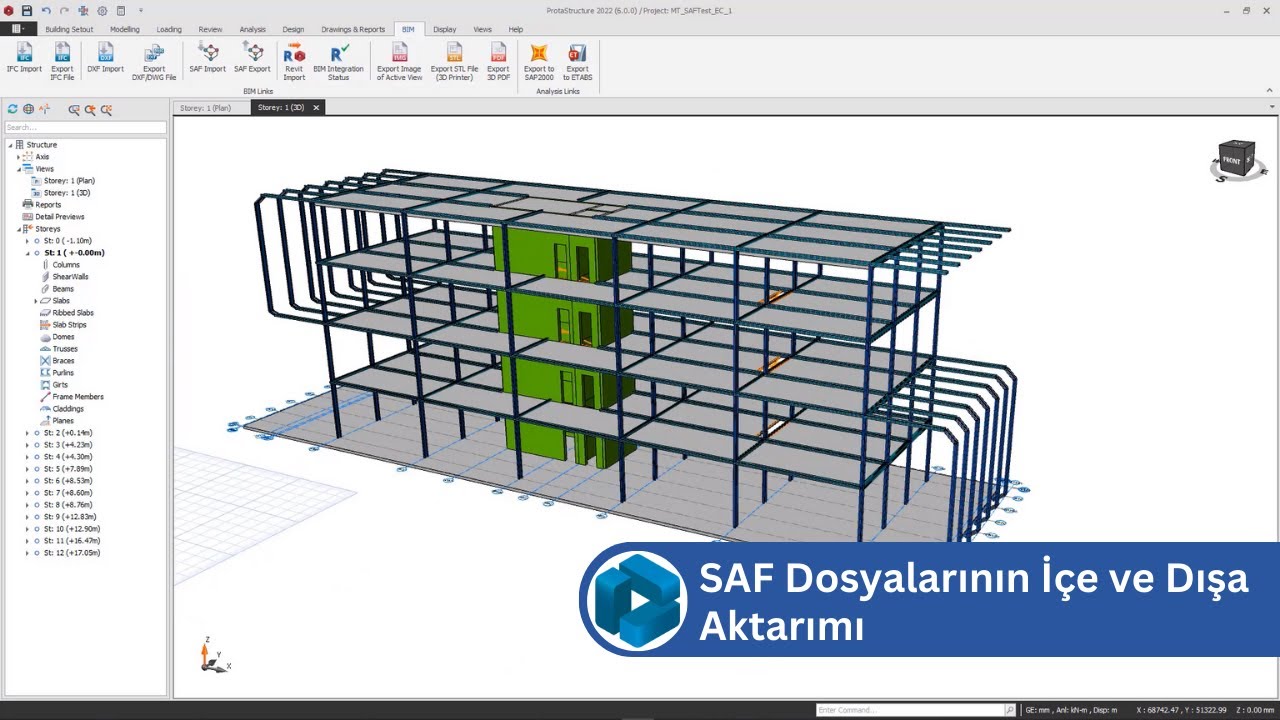This screenshot has height=720, width=1280.
Task: Click the Save icon in quick access toolbar
Action: point(27,10)
